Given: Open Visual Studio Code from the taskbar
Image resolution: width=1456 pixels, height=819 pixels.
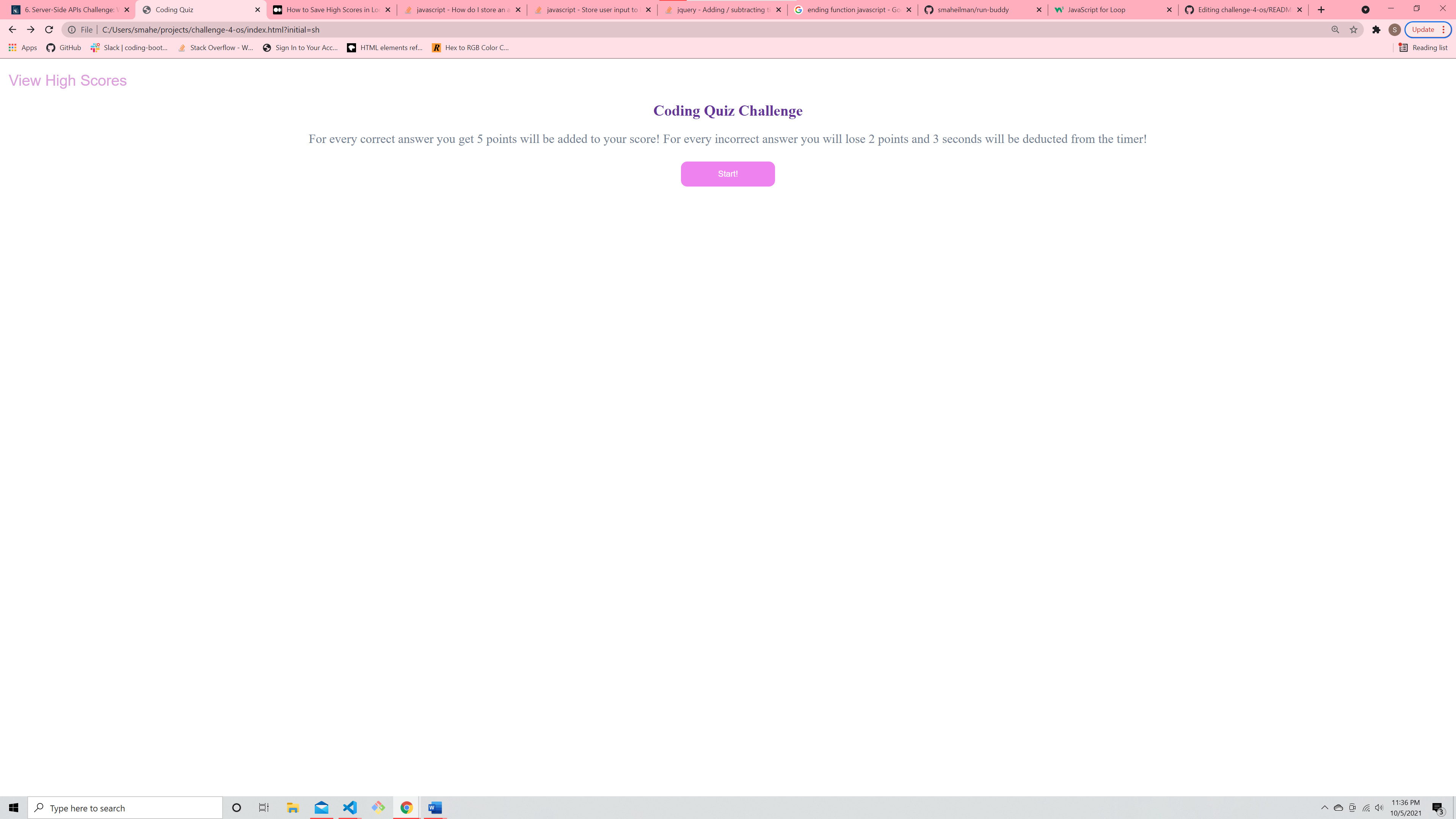Looking at the screenshot, I should pos(350,808).
